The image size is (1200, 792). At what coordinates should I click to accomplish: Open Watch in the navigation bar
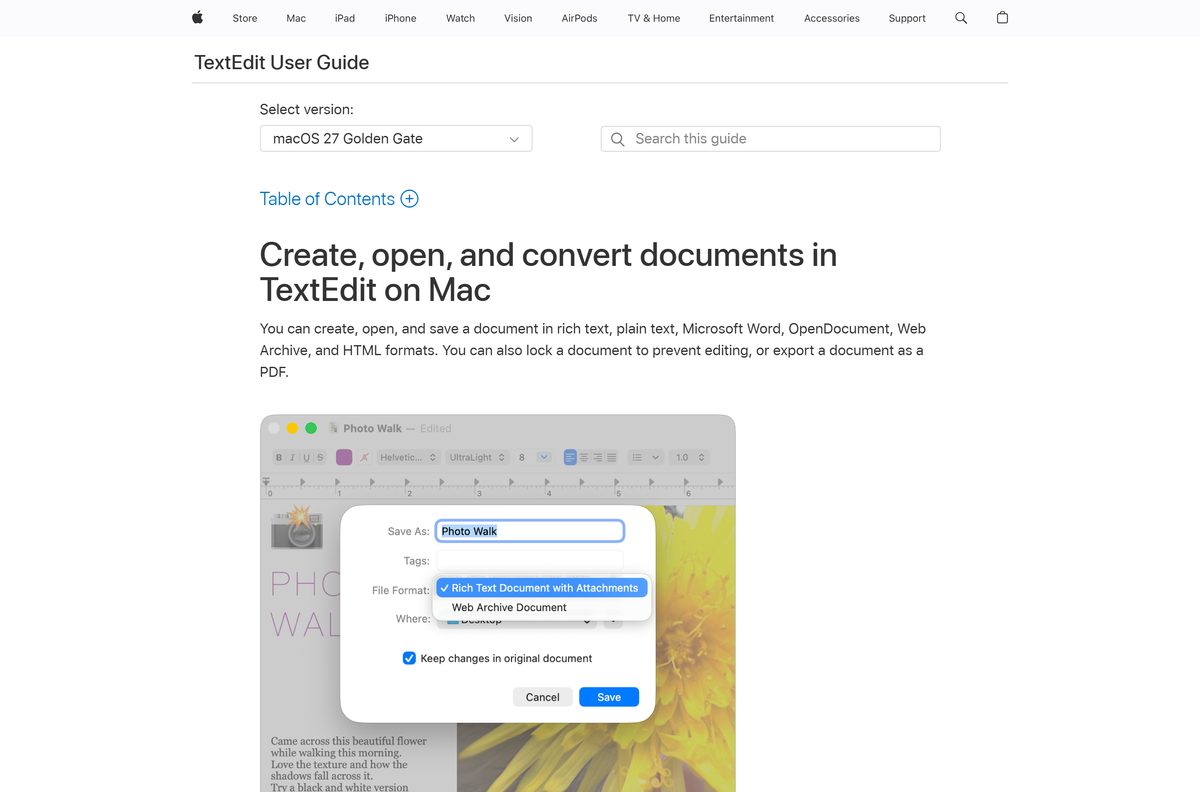click(x=460, y=18)
